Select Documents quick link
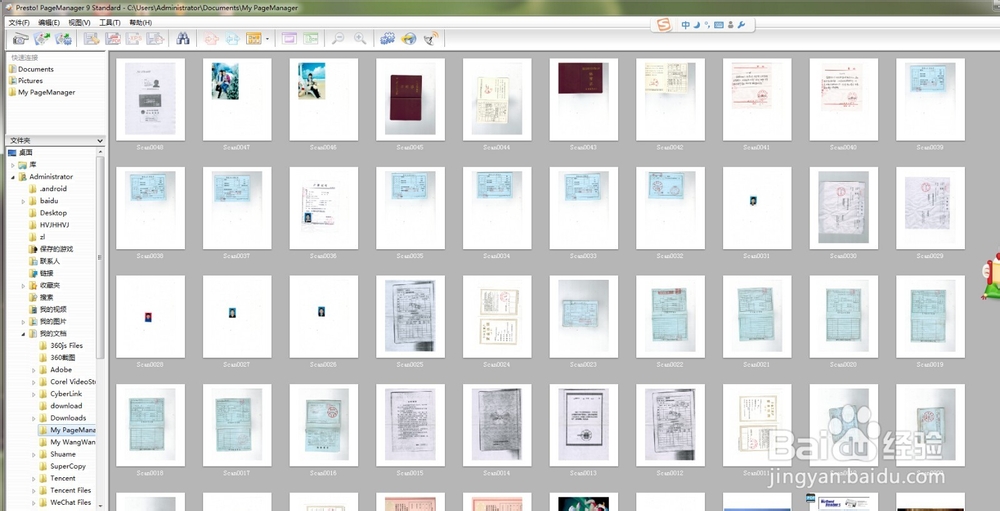This screenshot has width=1000, height=511. (31, 69)
